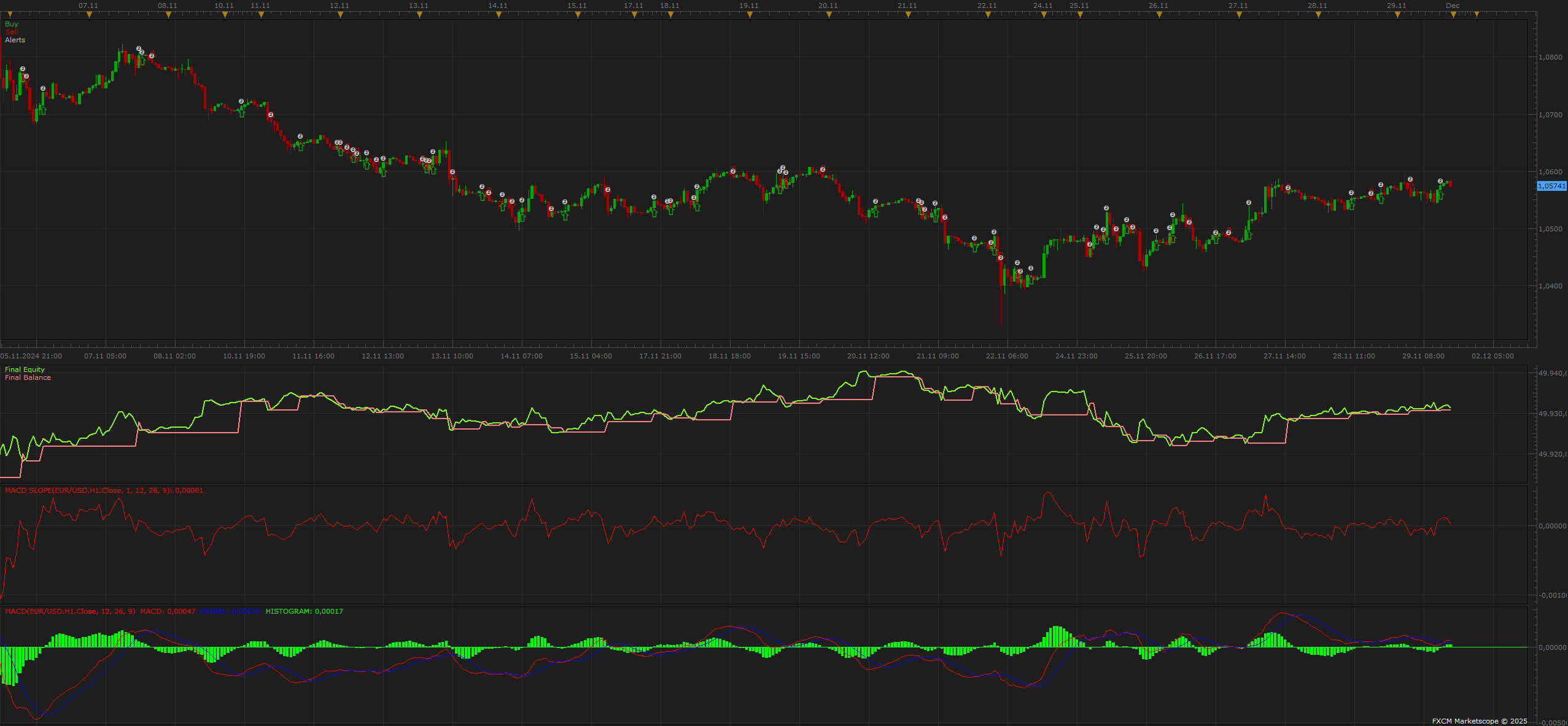1568x726 pixels.
Task: Click the 25.11 day marker triangle
Action: pyautogui.click(x=1080, y=15)
